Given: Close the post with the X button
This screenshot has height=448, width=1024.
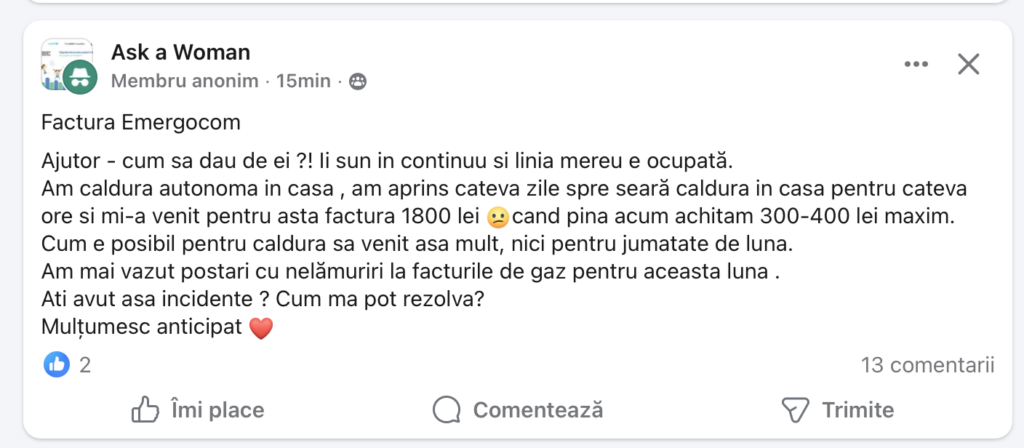Looking at the screenshot, I should 968,65.
